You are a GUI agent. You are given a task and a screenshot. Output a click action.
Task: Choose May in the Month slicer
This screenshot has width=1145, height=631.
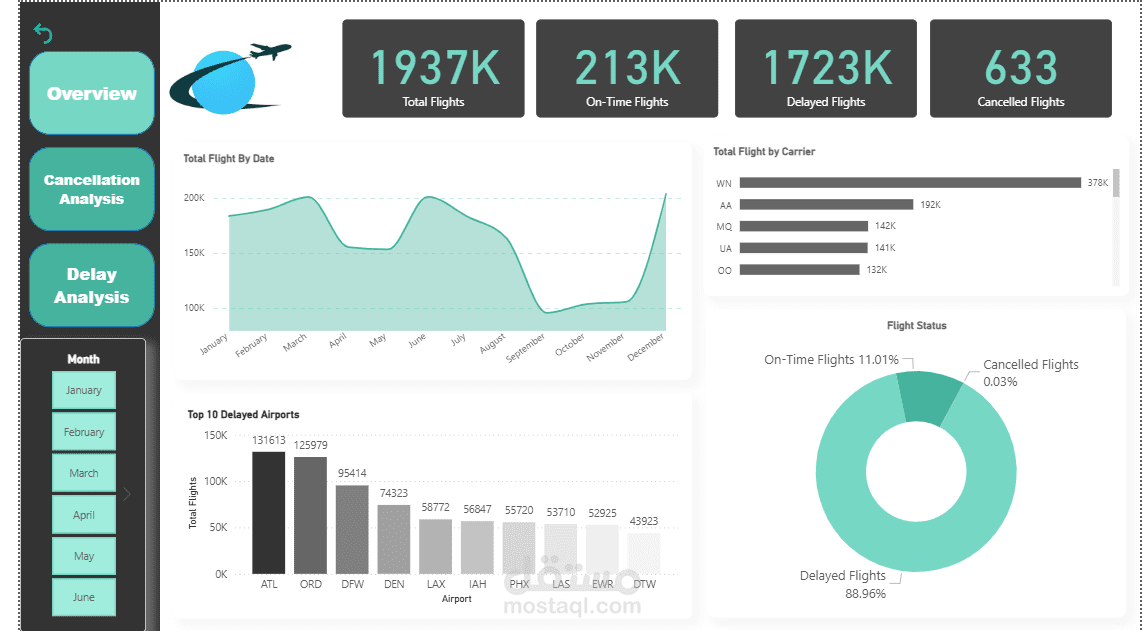[x=84, y=556]
